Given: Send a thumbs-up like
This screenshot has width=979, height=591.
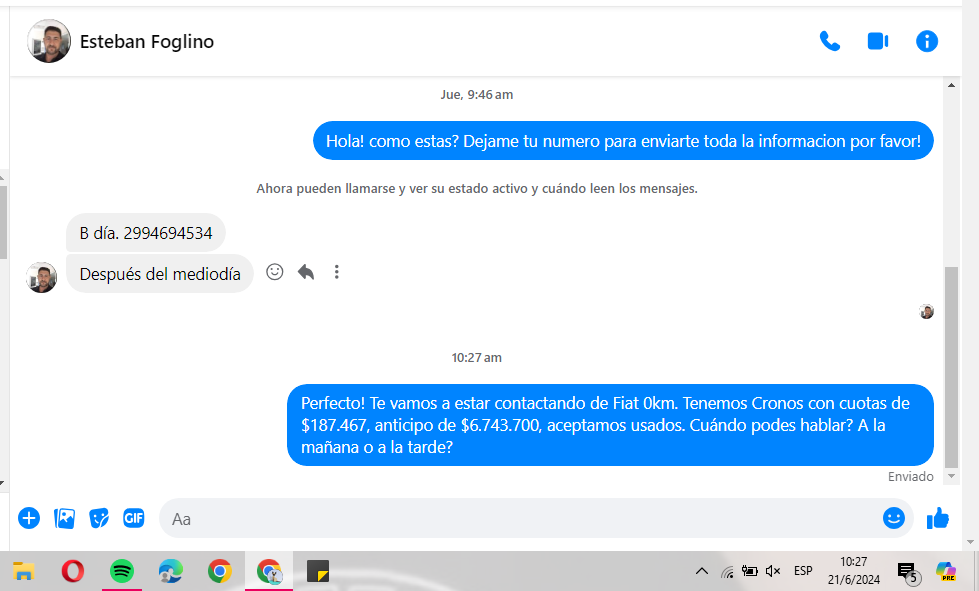Looking at the screenshot, I should (937, 518).
